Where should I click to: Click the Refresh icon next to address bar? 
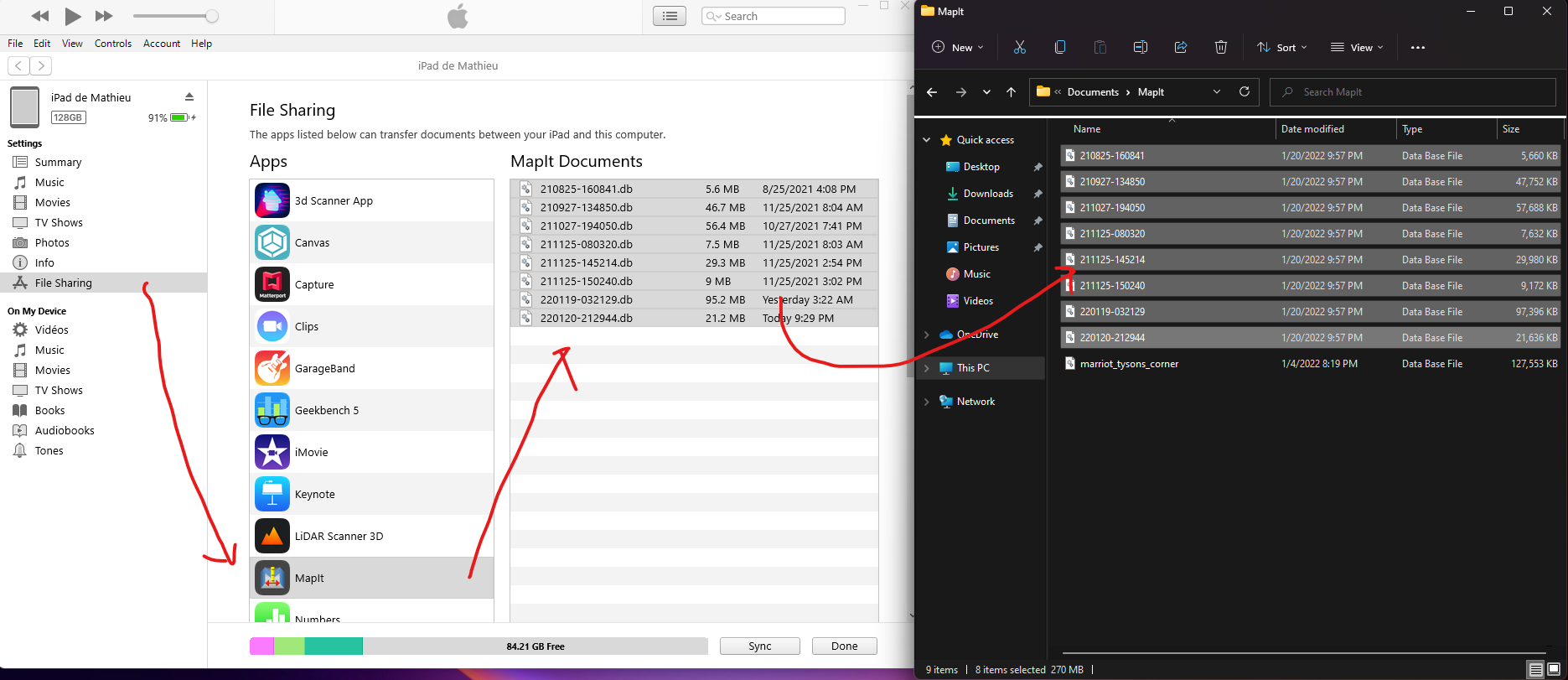coord(1244,92)
